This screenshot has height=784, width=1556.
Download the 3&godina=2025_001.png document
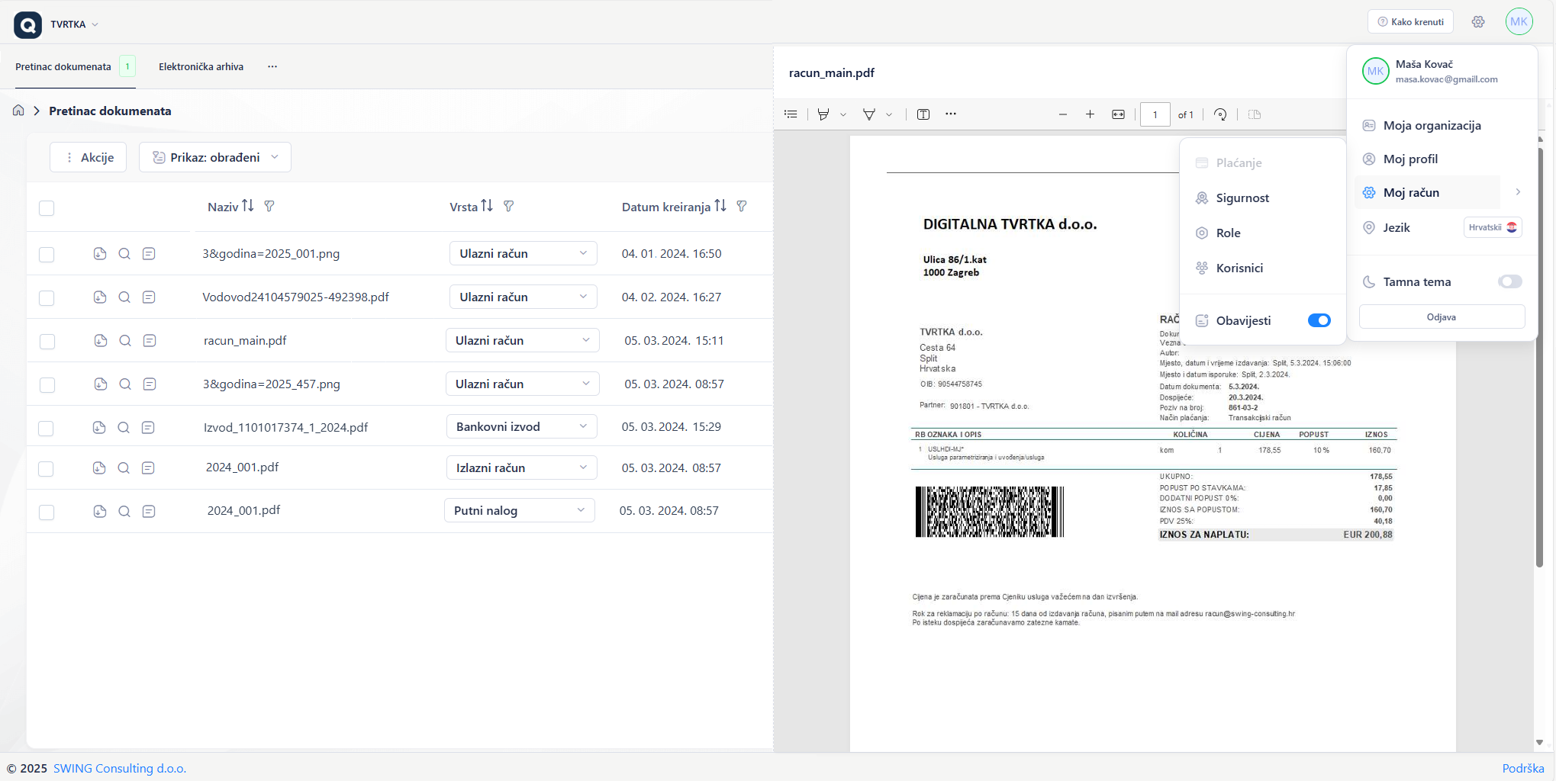(100, 253)
